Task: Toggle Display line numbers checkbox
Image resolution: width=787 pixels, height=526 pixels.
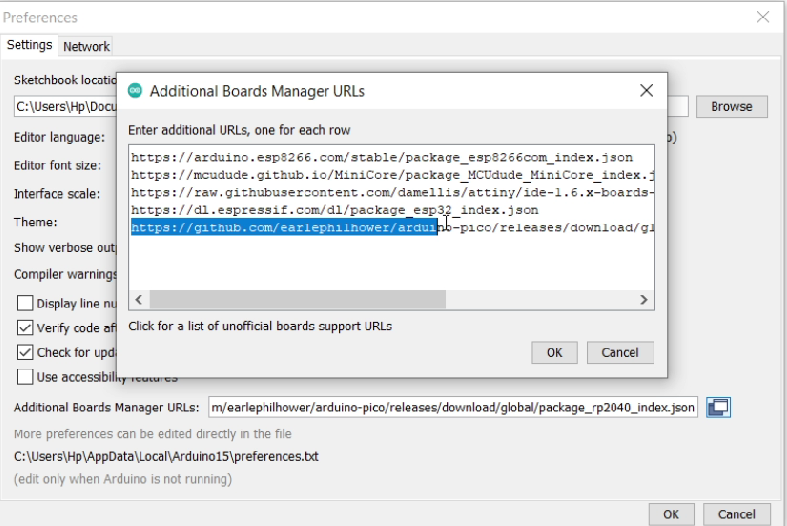Action: tap(25, 303)
